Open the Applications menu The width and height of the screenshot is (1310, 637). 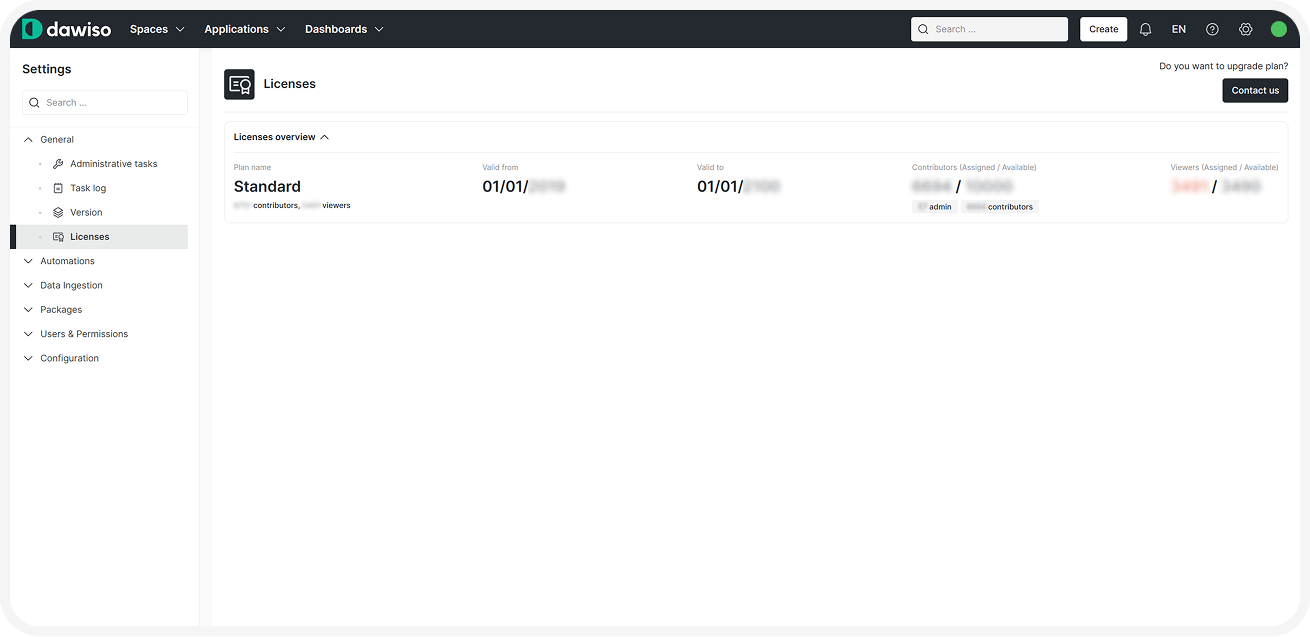(x=244, y=29)
